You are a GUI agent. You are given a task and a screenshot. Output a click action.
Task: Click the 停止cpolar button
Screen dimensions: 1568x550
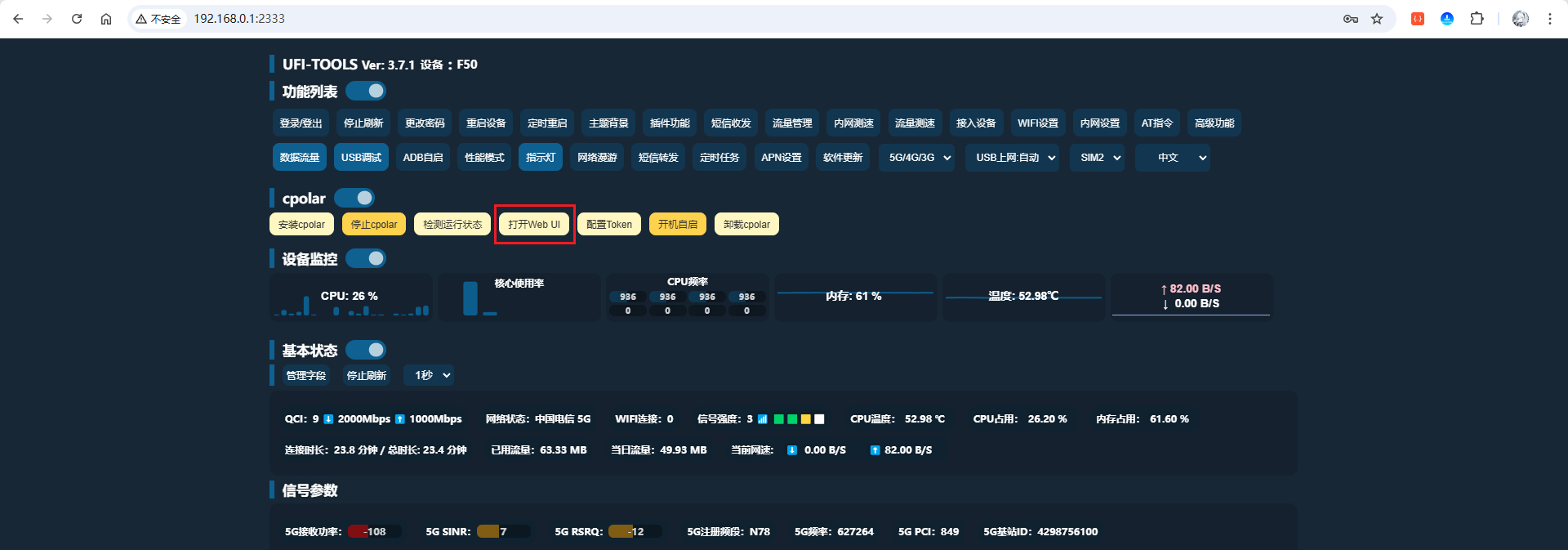pos(374,225)
